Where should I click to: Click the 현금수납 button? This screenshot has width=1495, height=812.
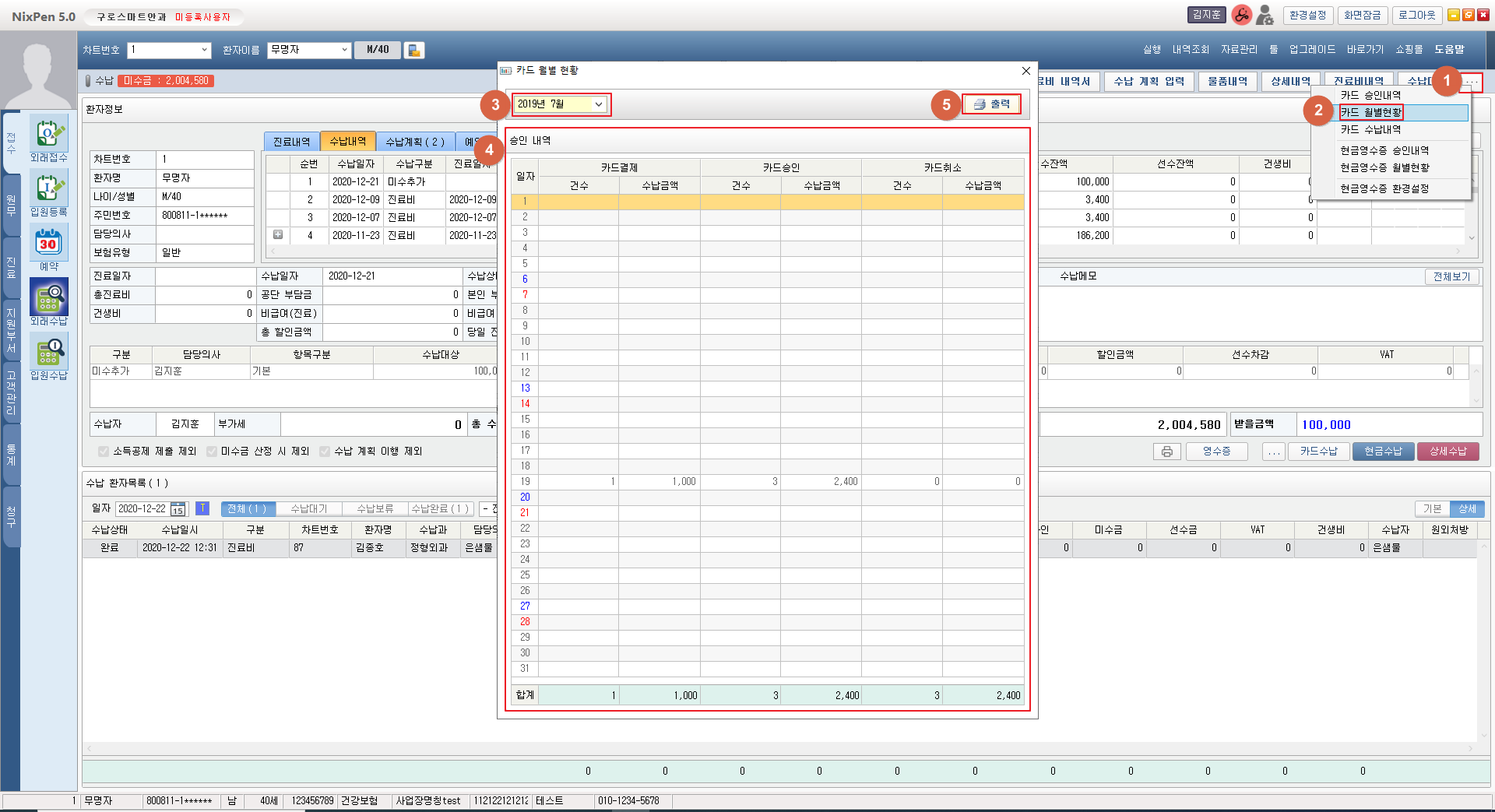[1382, 452]
